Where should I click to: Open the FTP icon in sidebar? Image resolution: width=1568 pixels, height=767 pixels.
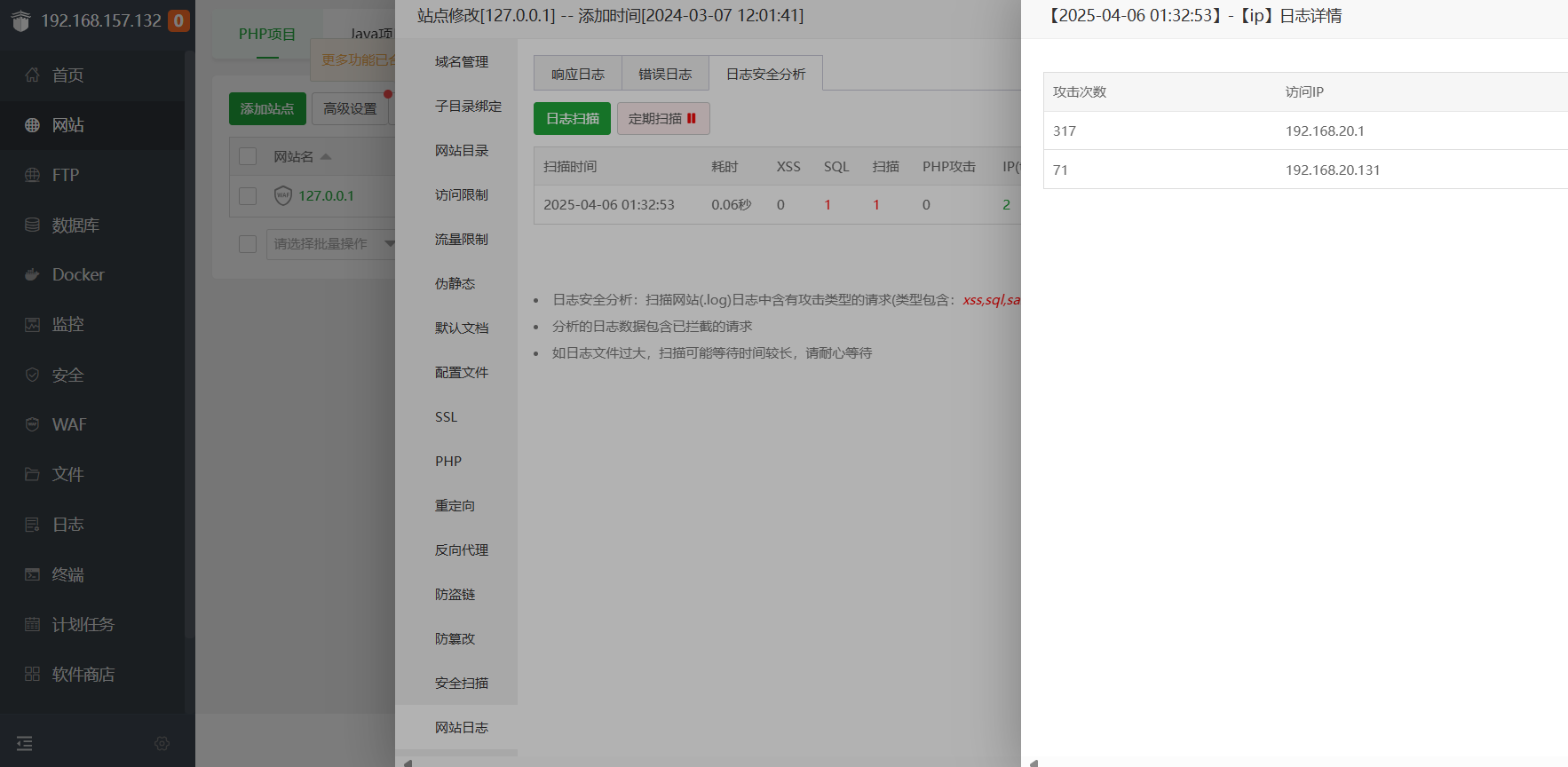tap(32, 175)
